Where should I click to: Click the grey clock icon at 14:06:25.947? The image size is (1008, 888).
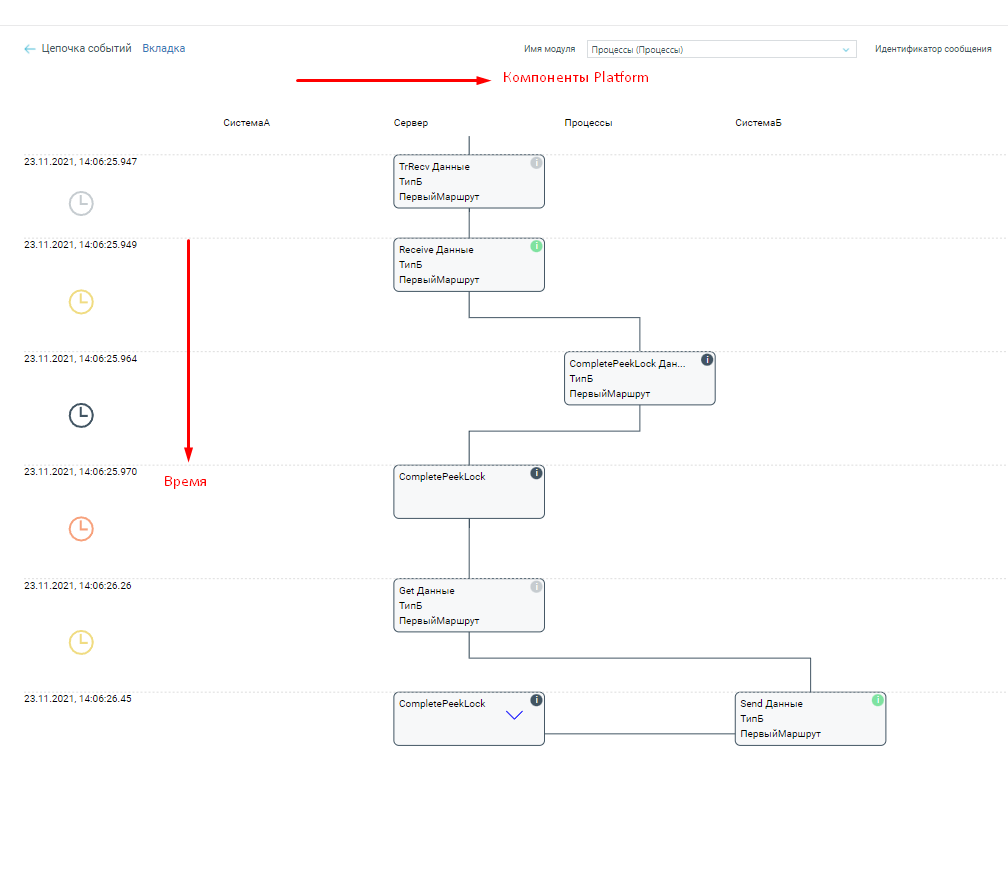click(81, 204)
